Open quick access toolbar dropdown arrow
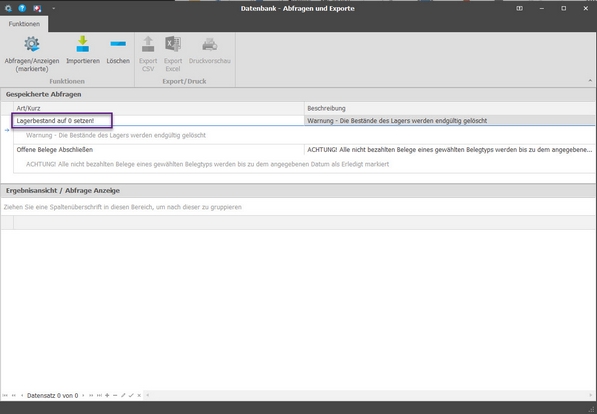 [54, 8]
